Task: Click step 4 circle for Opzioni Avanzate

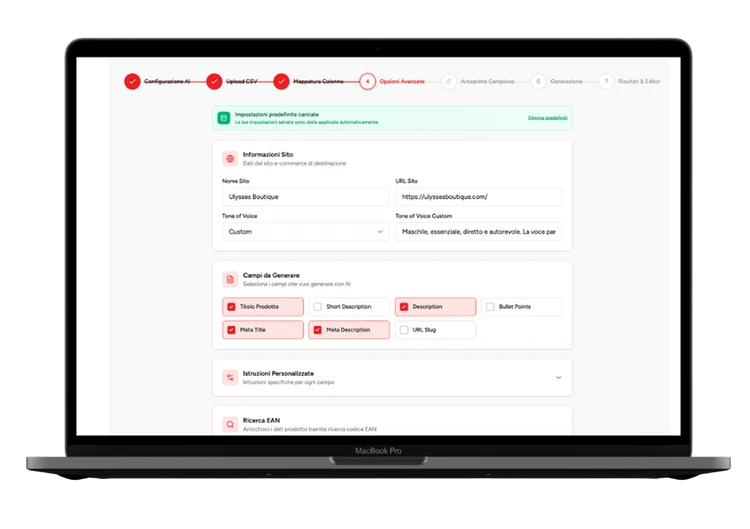Action: pyautogui.click(x=367, y=81)
